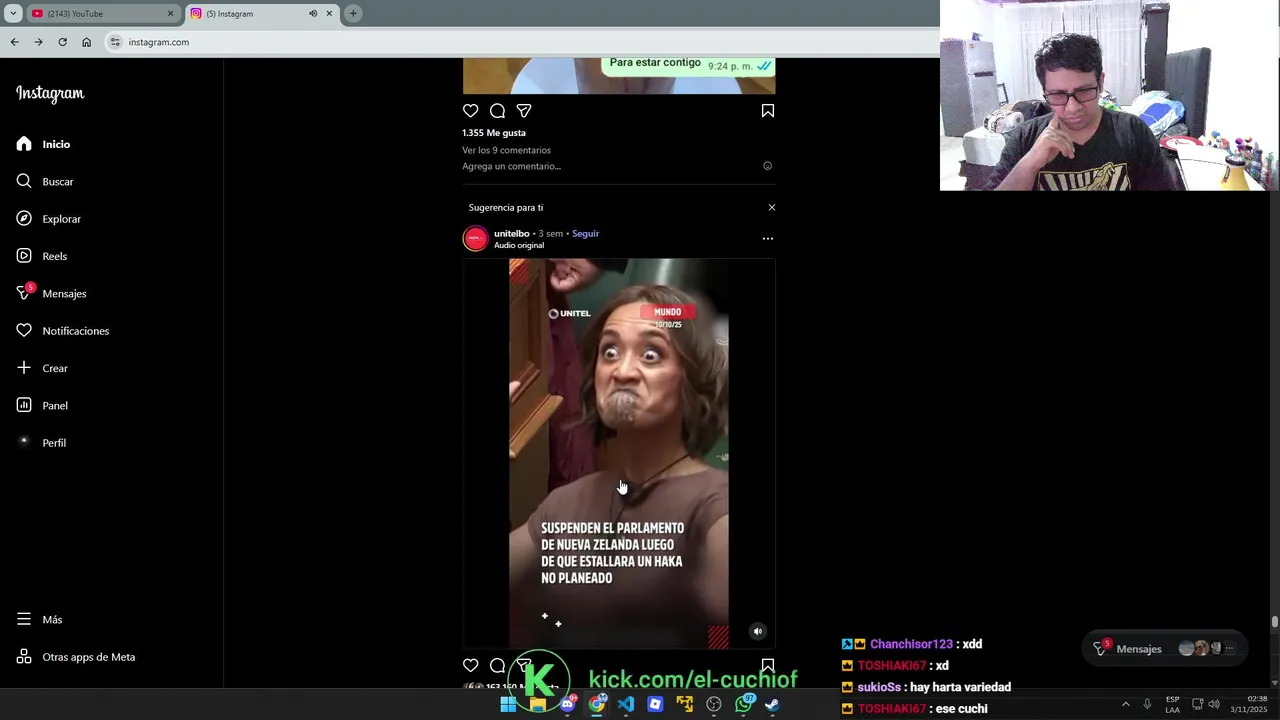Reload the Instagram page
This screenshot has height=720, width=1280.
62,42
